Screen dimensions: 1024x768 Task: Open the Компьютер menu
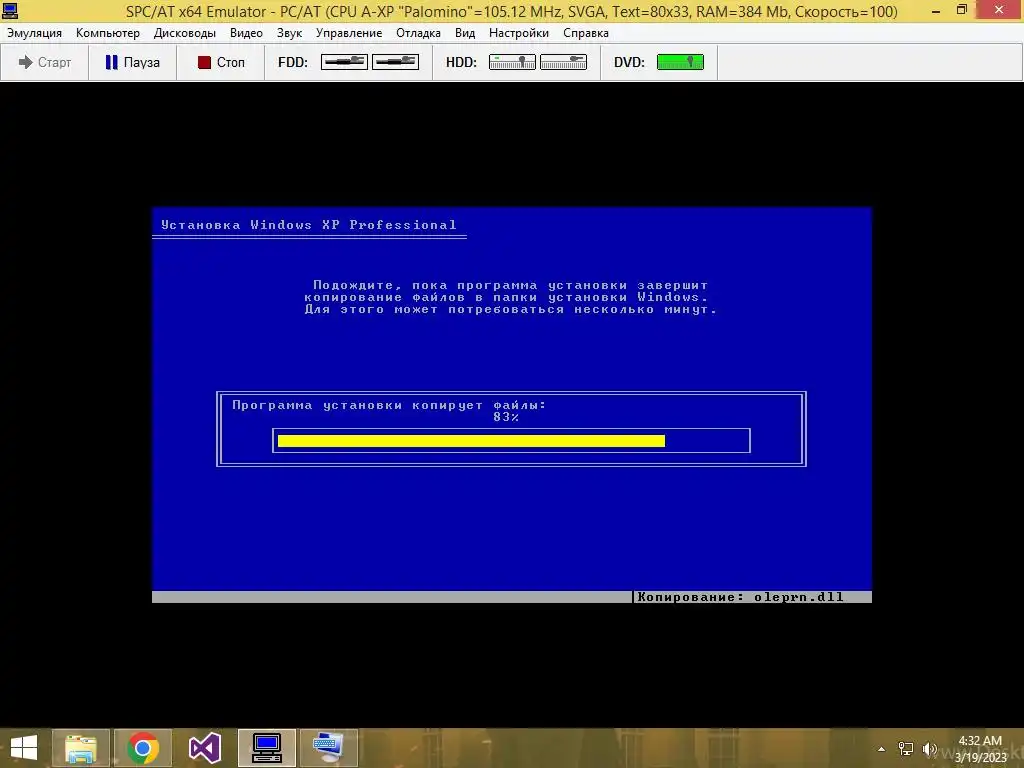(x=108, y=33)
